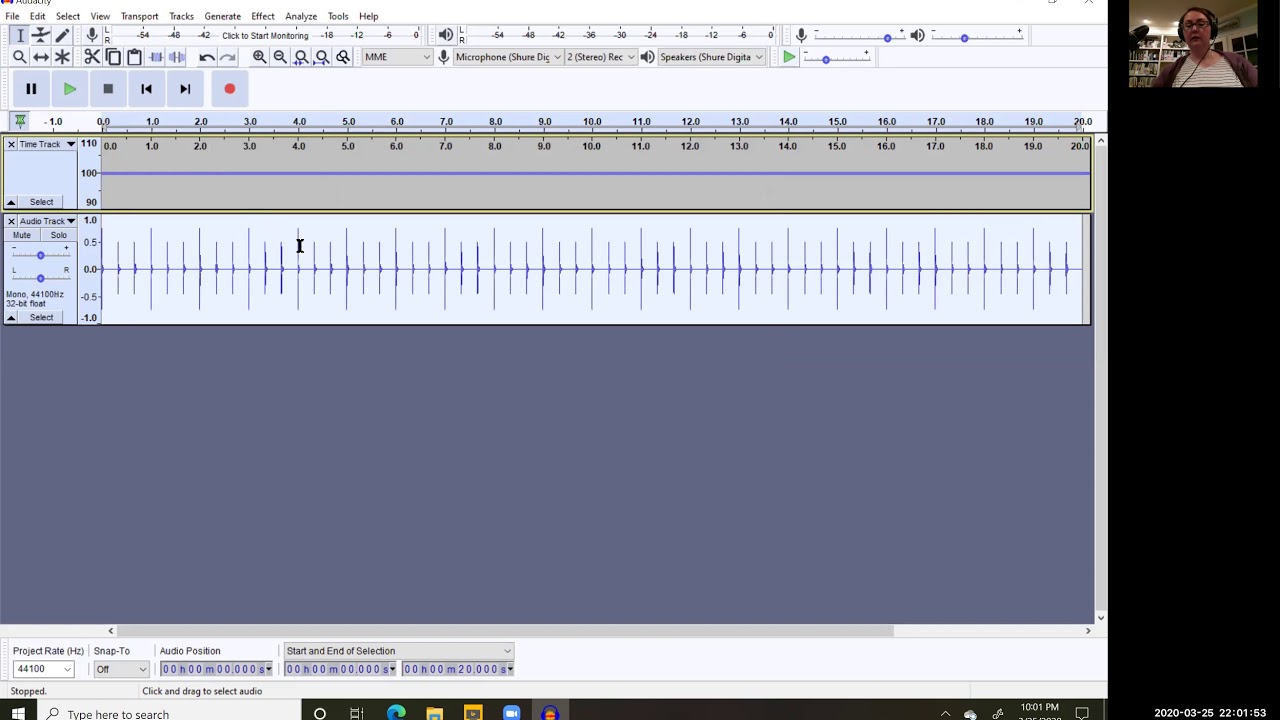The width and height of the screenshot is (1280, 720).
Task: Collapse the Time Track with its arrow
Action: pos(11,202)
